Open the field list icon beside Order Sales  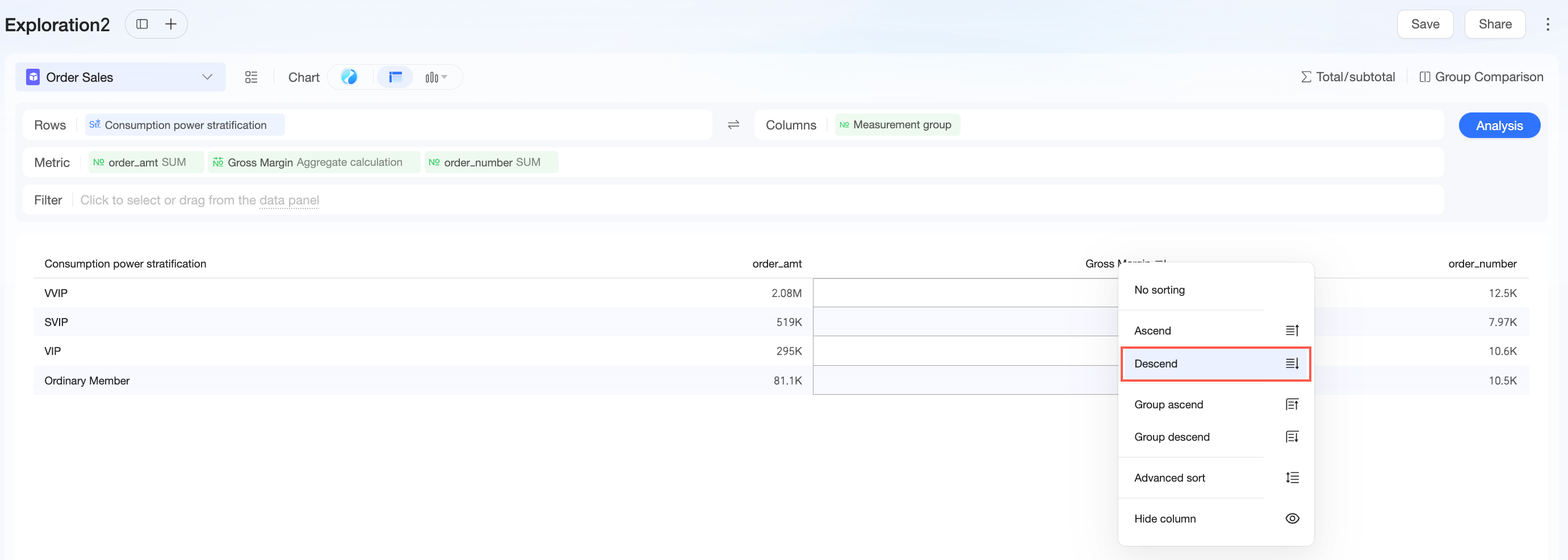coord(251,77)
